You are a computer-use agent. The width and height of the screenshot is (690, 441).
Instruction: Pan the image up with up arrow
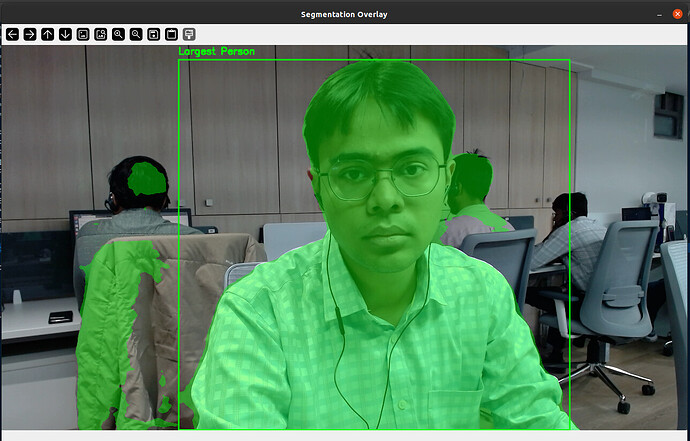pyautogui.click(x=47, y=34)
